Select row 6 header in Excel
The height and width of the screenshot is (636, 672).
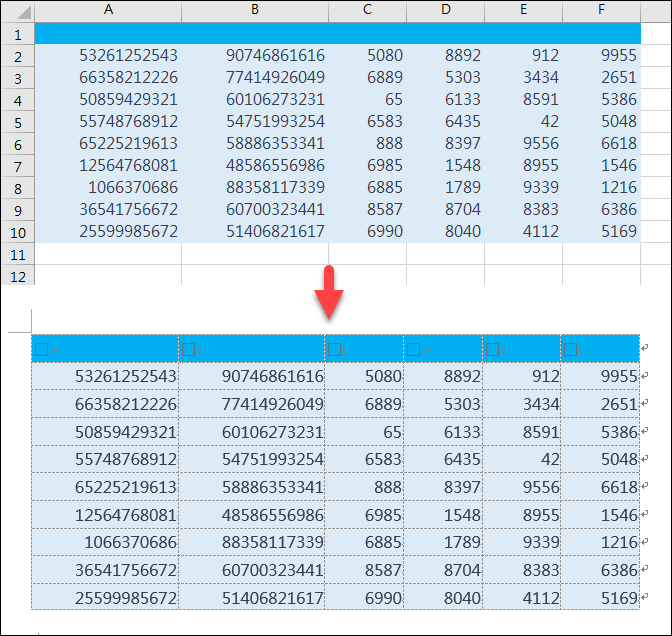[18, 144]
